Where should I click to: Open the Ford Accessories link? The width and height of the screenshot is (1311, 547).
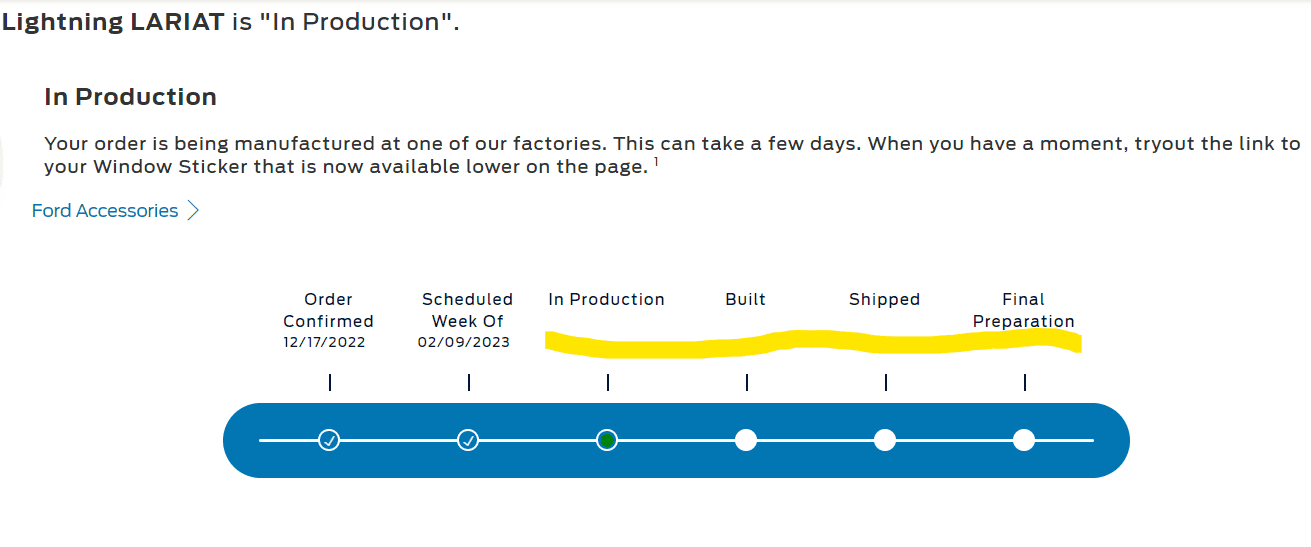(105, 211)
